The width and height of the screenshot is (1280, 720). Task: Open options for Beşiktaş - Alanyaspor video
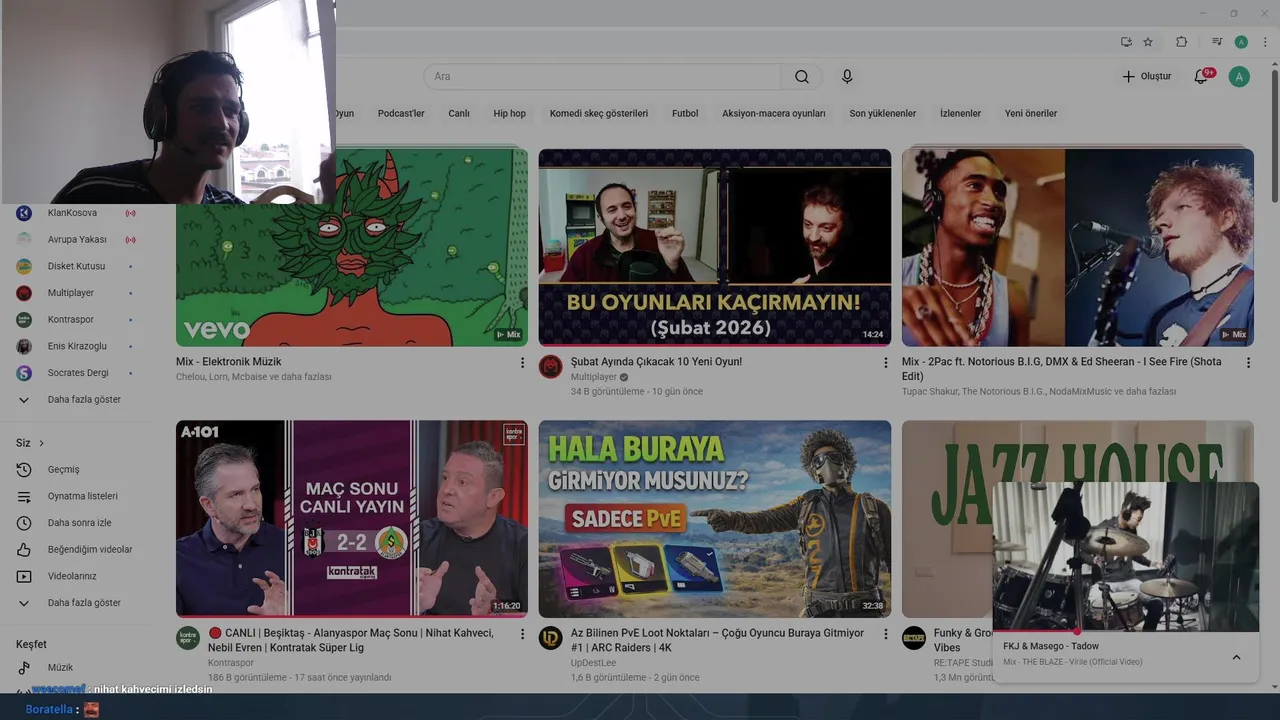click(x=522, y=634)
